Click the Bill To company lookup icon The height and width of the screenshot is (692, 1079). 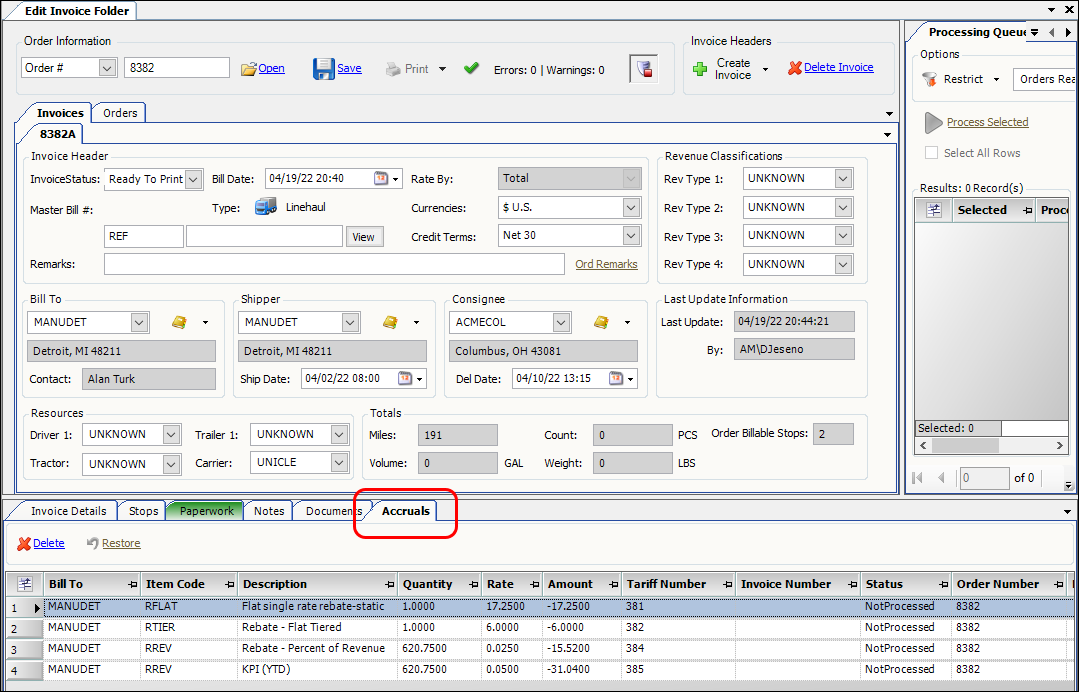[179, 322]
